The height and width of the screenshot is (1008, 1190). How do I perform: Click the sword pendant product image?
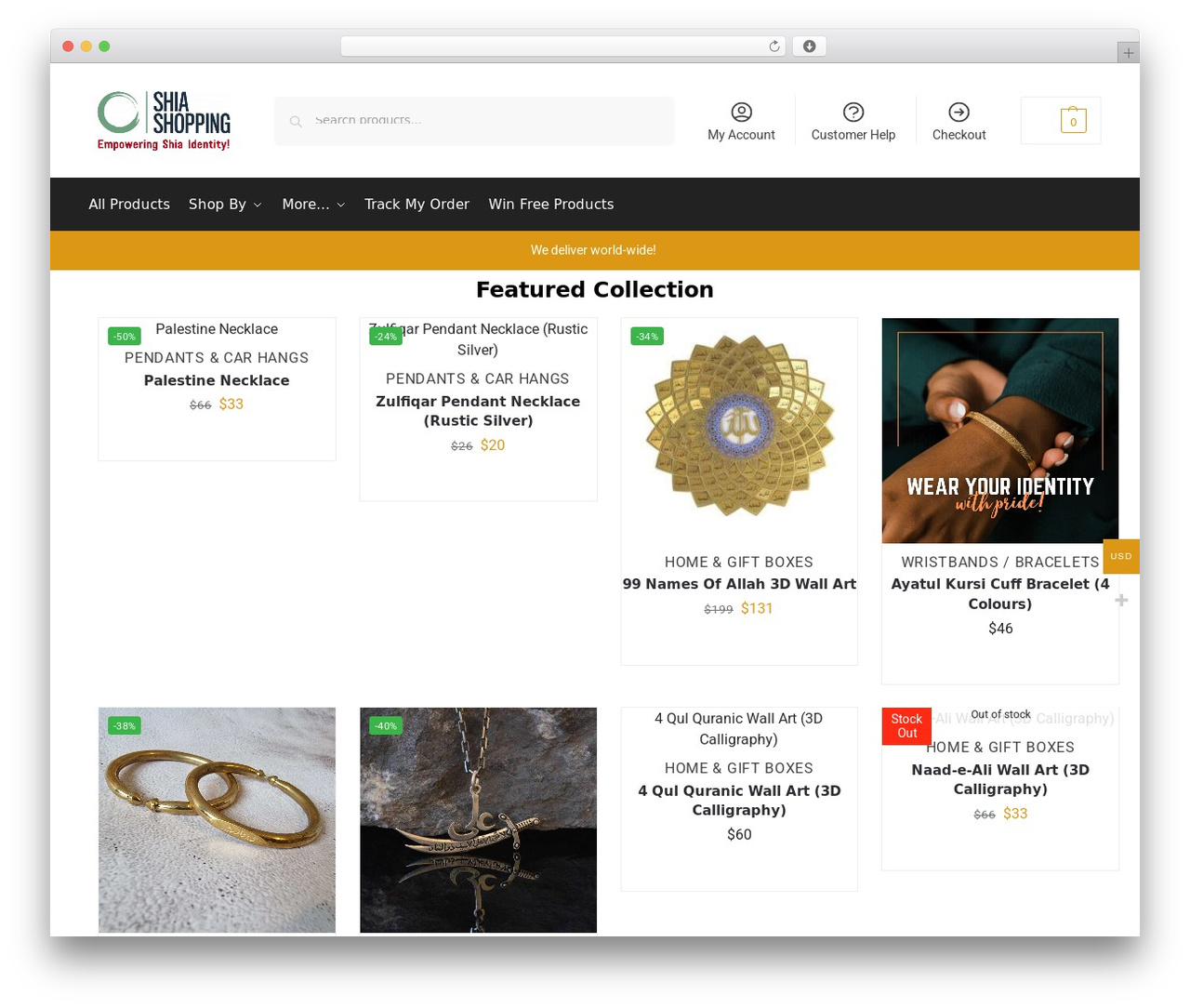tap(478, 820)
